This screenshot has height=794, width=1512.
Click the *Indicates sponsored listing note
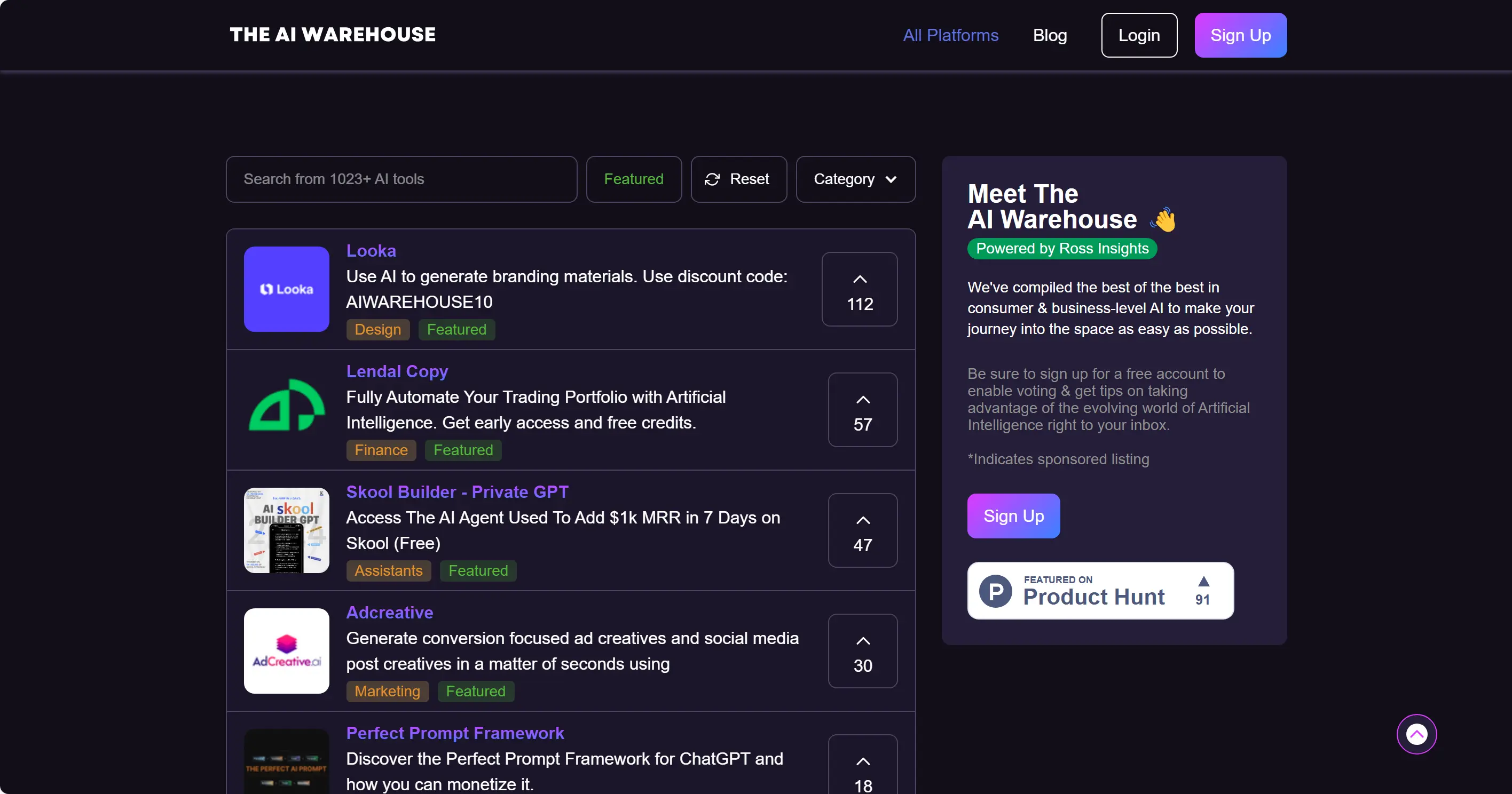[1058, 459]
